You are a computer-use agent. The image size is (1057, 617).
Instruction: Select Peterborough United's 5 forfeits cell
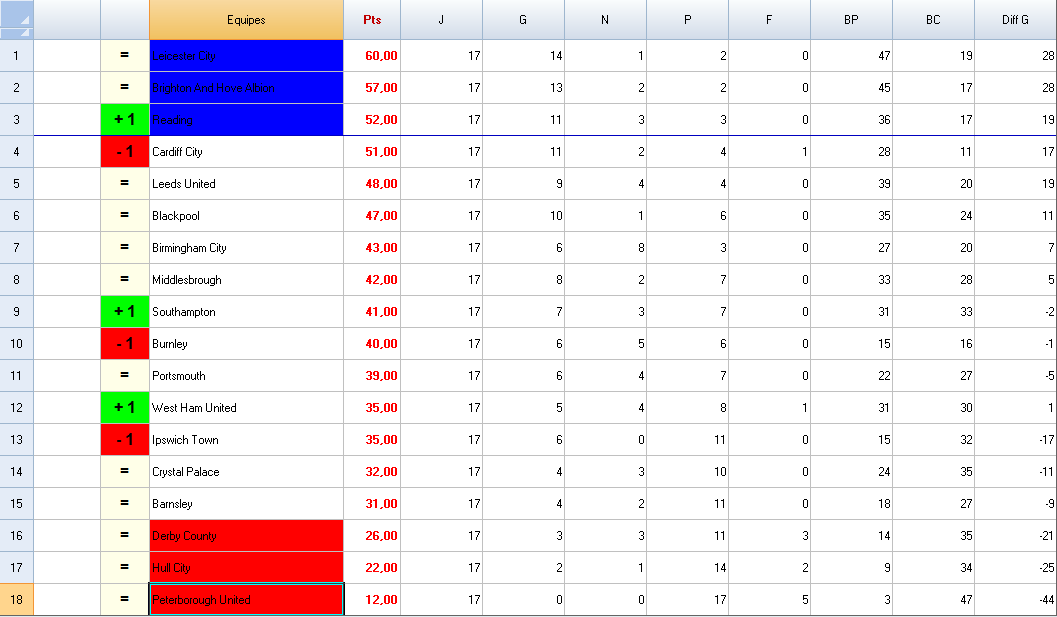tap(769, 599)
